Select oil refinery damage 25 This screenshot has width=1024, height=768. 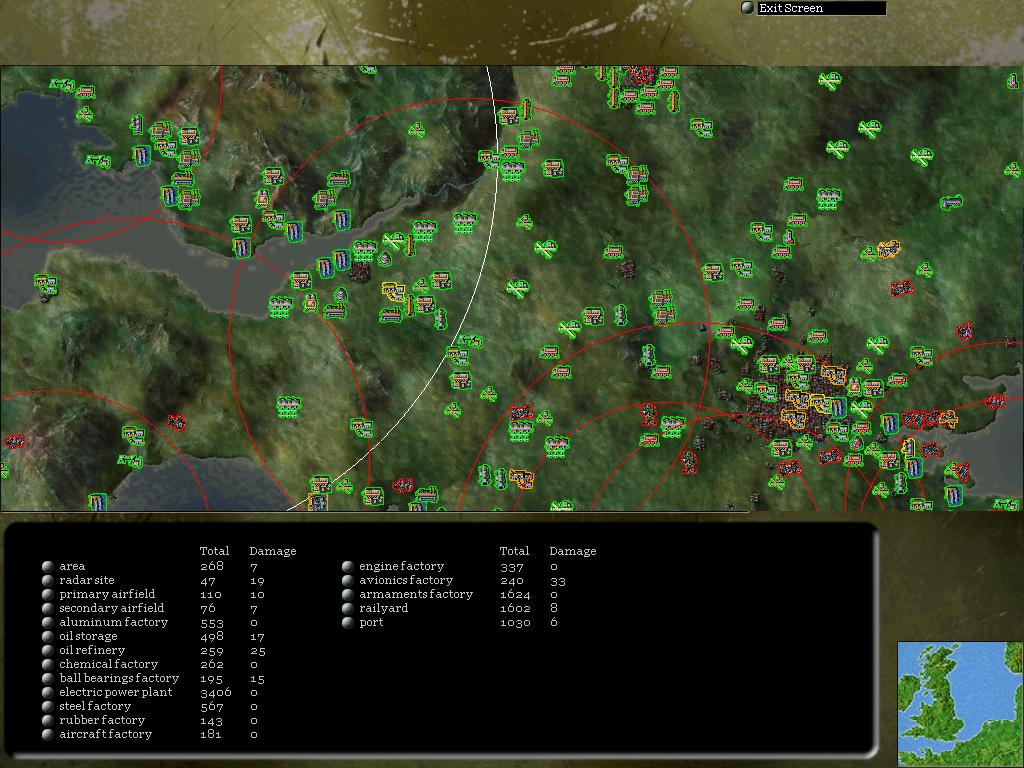pyautogui.click(x=258, y=651)
